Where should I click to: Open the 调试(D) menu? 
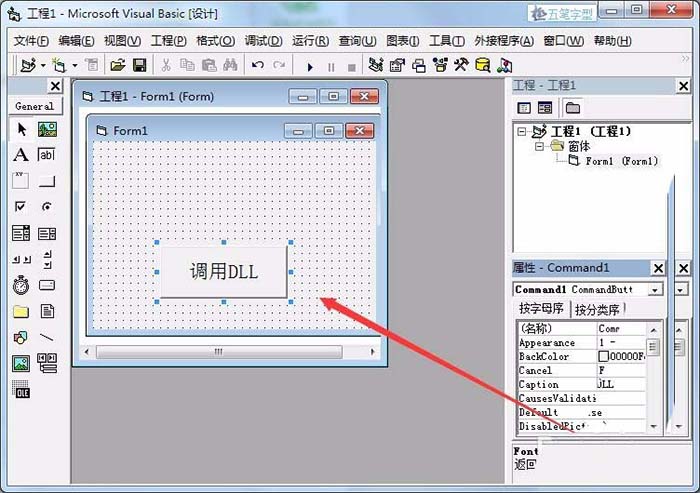(263, 41)
